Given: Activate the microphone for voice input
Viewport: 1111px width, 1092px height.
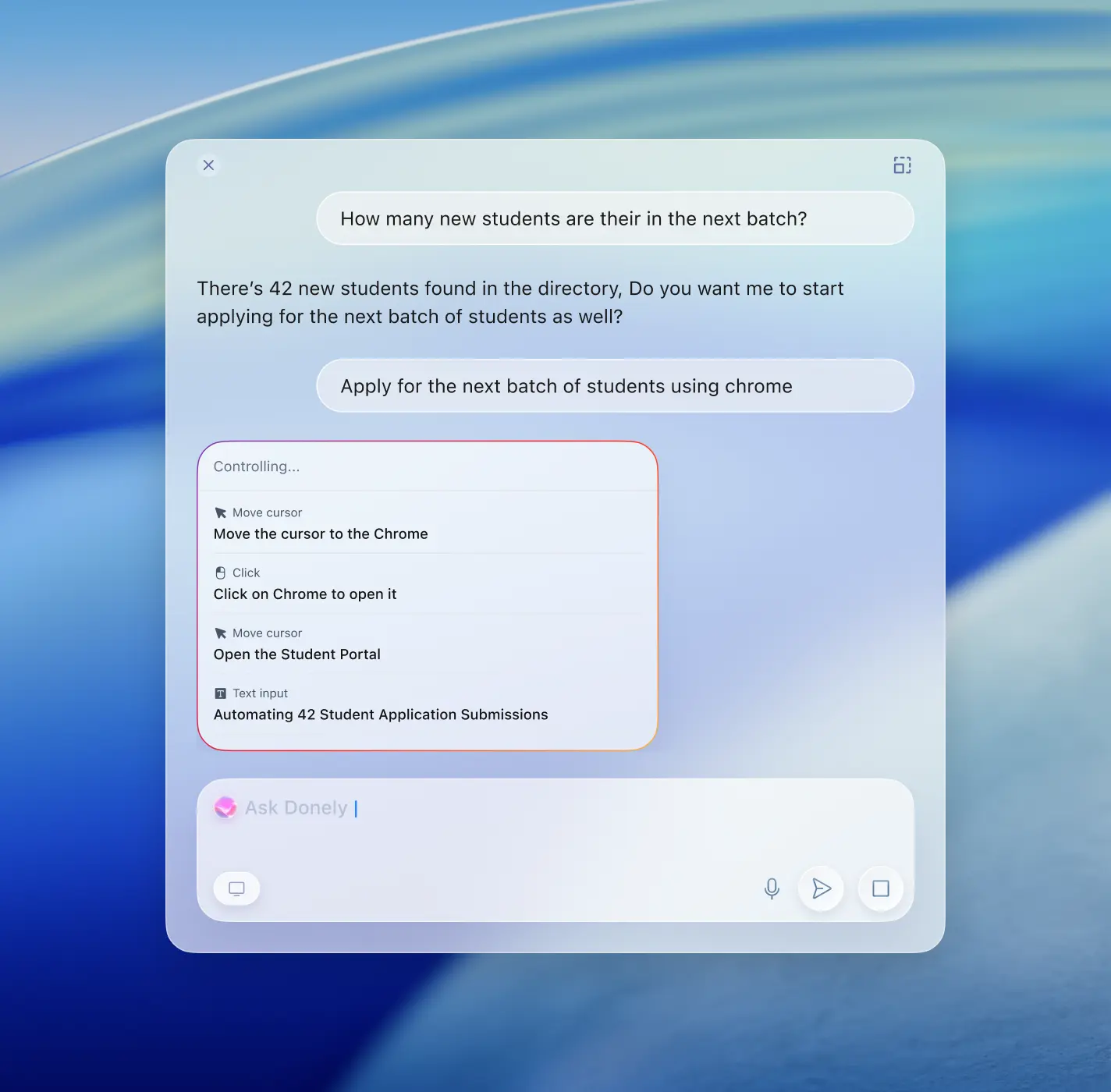Looking at the screenshot, I should [772, 888].
